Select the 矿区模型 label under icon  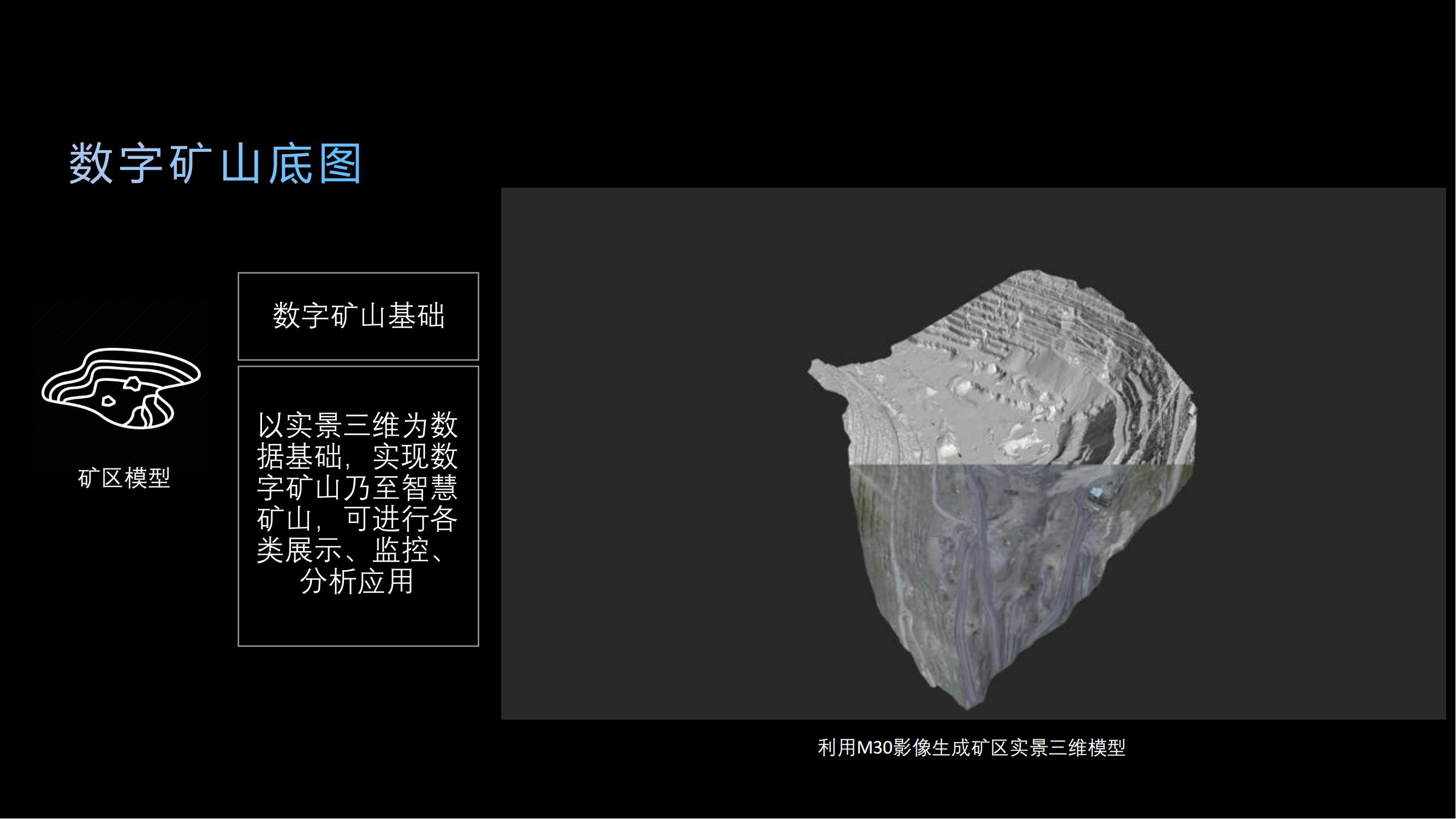click(124, 479)
